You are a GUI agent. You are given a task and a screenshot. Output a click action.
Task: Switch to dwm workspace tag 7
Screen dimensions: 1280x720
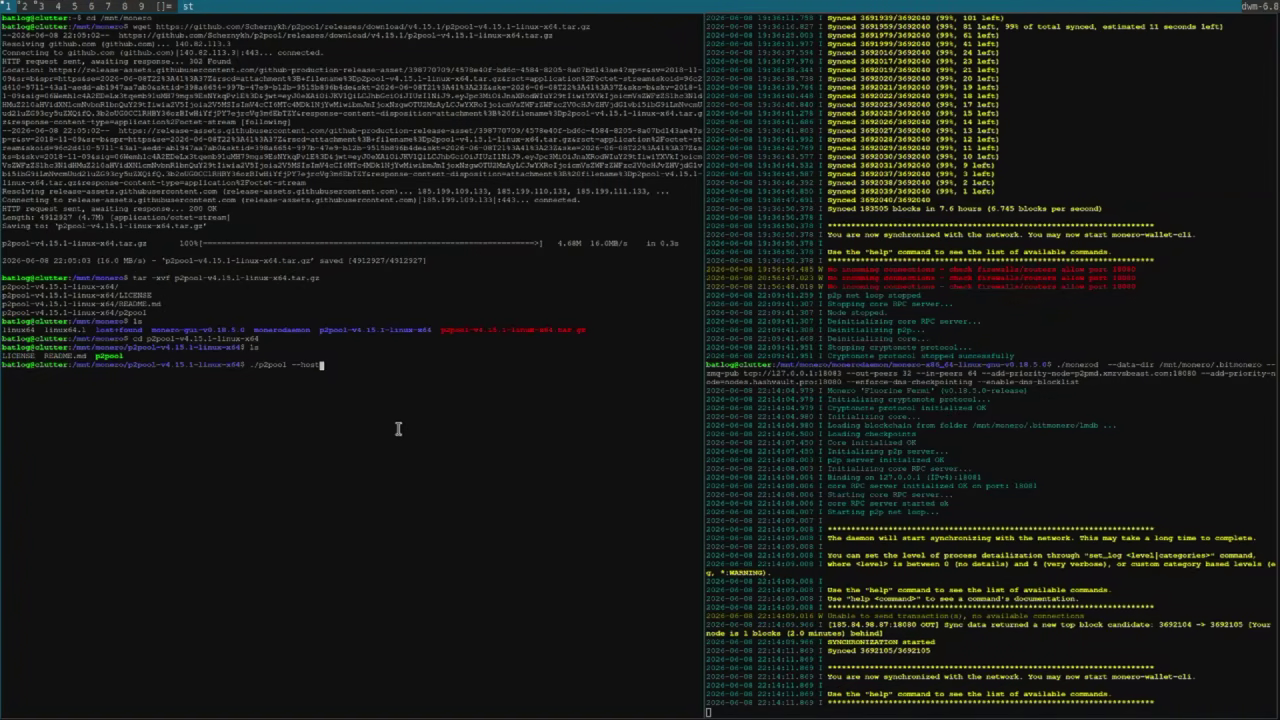(x=108, y=6)
